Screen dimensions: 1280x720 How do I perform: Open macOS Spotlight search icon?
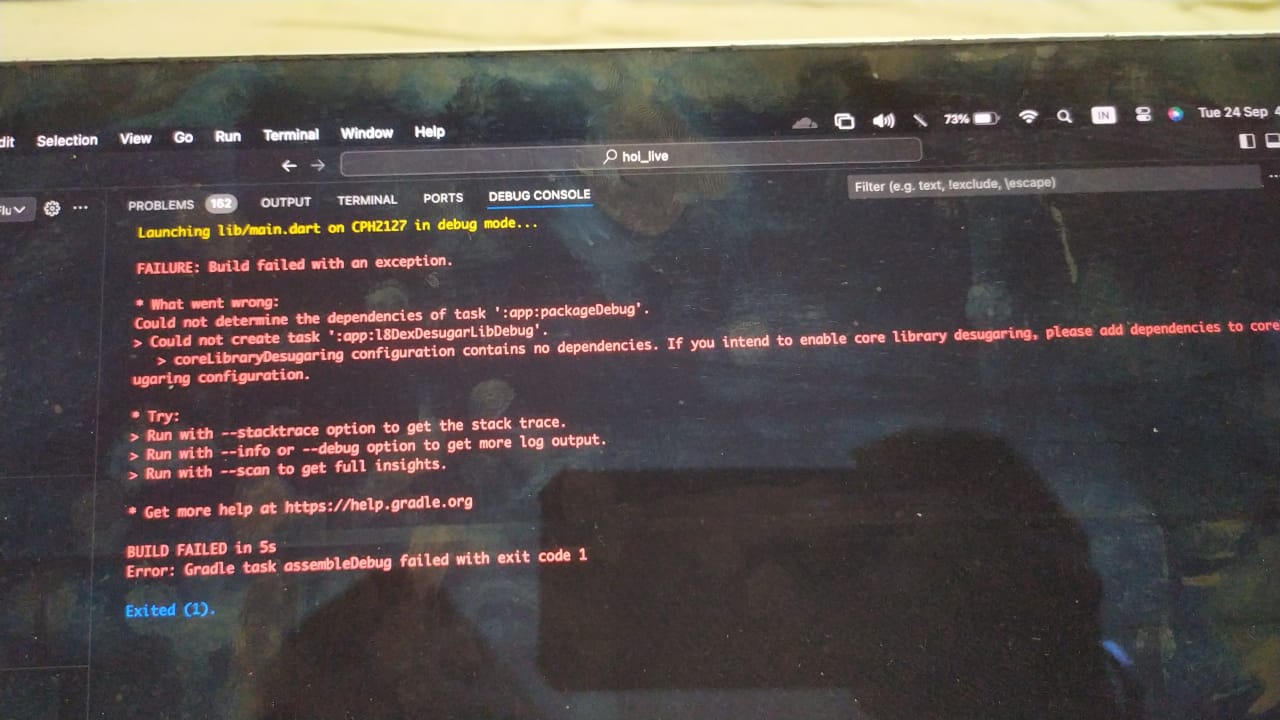pos(1064,117)
